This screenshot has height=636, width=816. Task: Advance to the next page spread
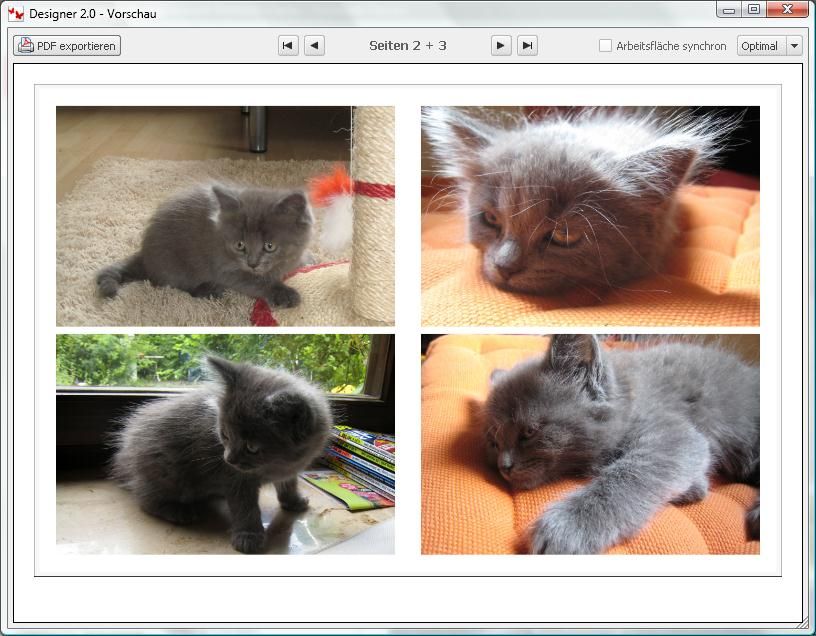[x=501, y=45]
